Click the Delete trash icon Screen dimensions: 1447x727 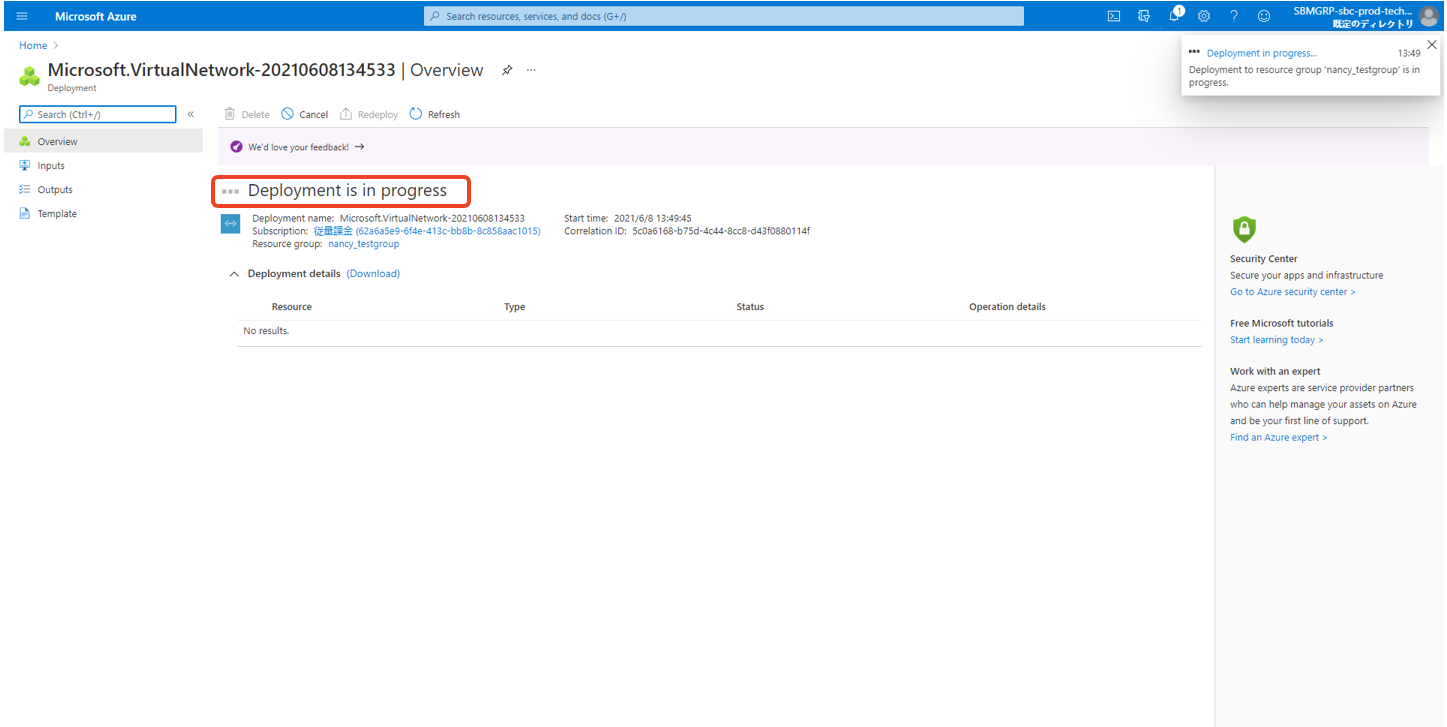230,114
